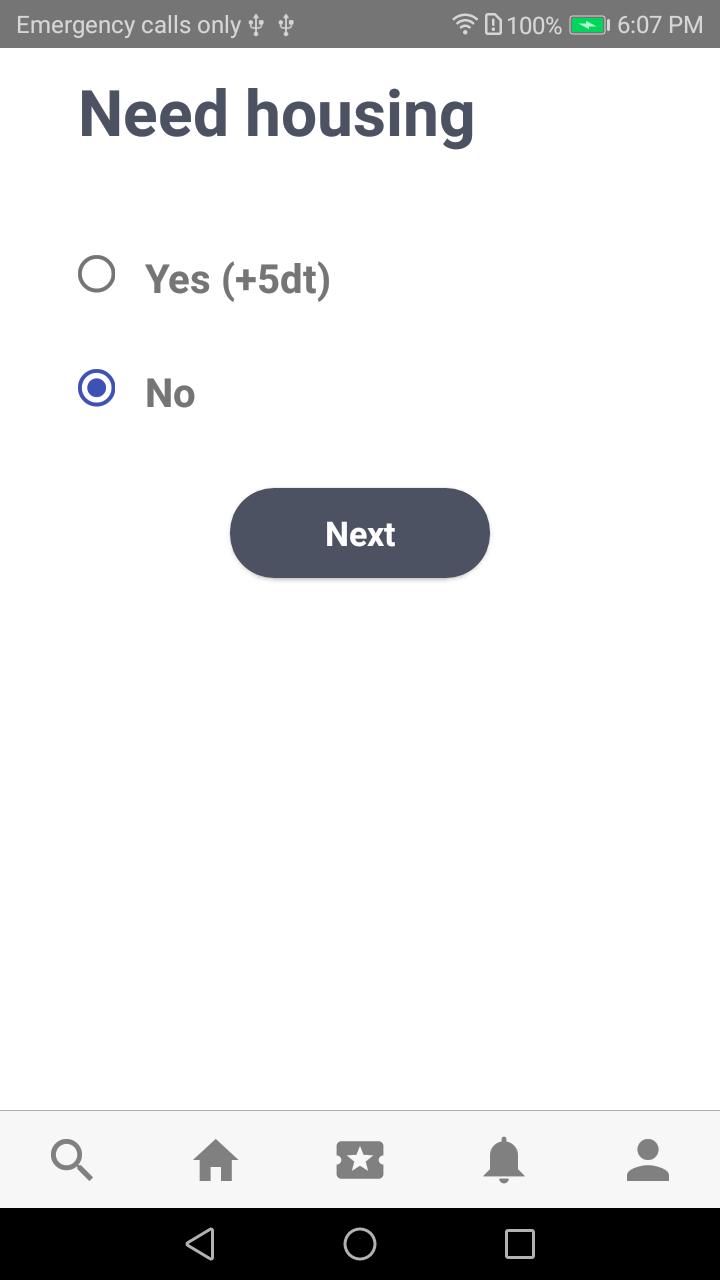Select the No radio button

pyautogui.click(x=97, y=388)
